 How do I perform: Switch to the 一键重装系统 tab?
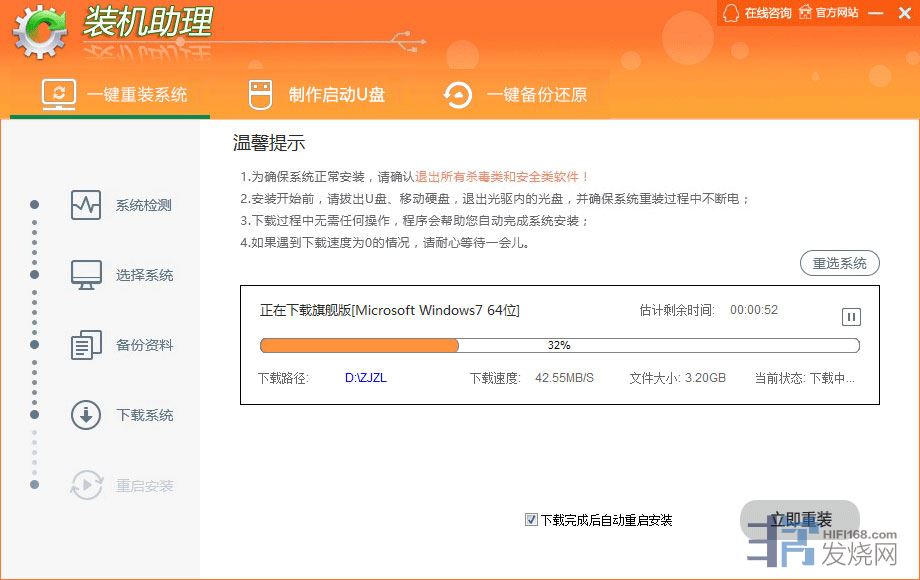(114, 95)
